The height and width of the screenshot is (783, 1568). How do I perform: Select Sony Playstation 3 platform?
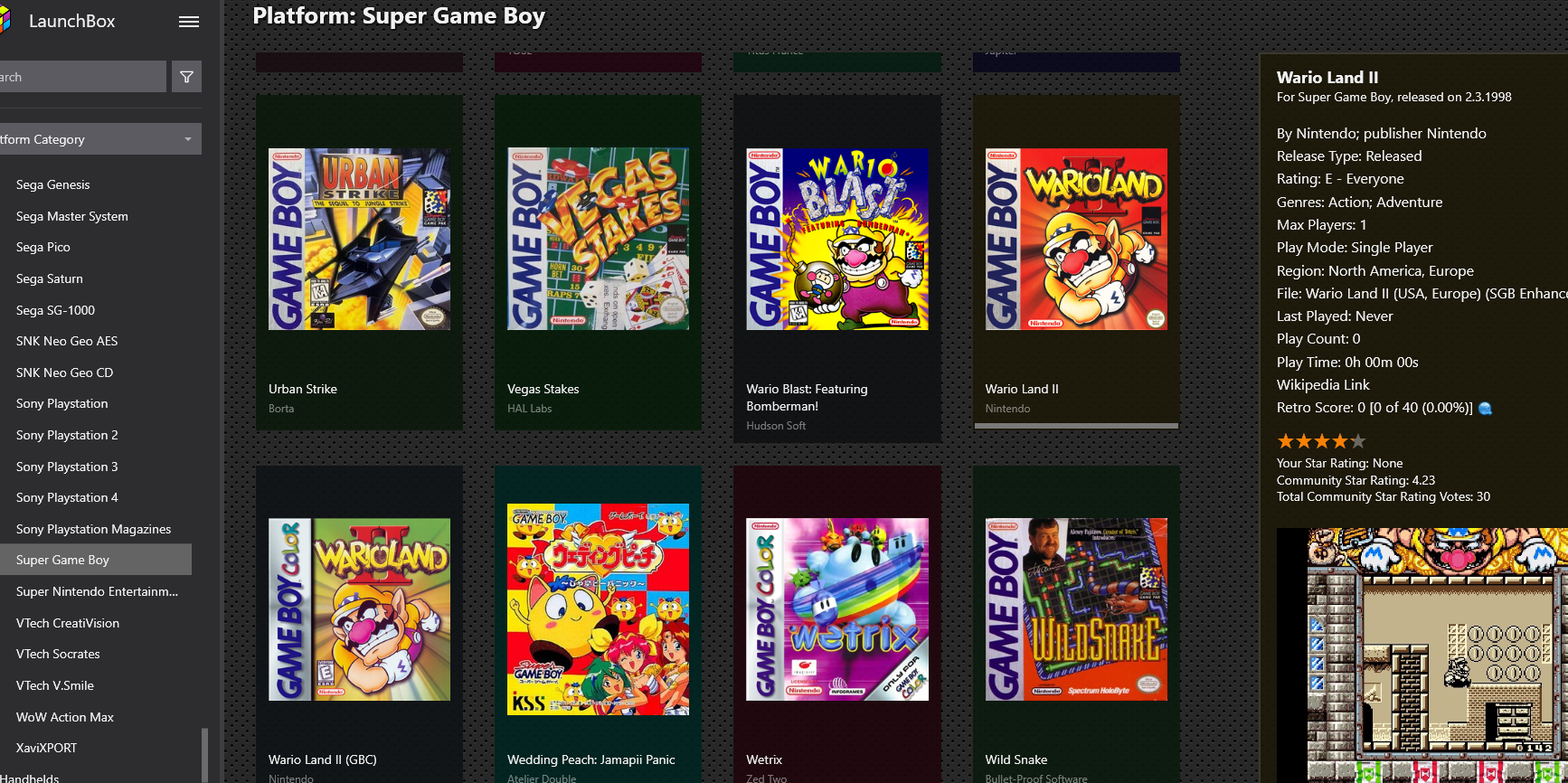[67, 467]
